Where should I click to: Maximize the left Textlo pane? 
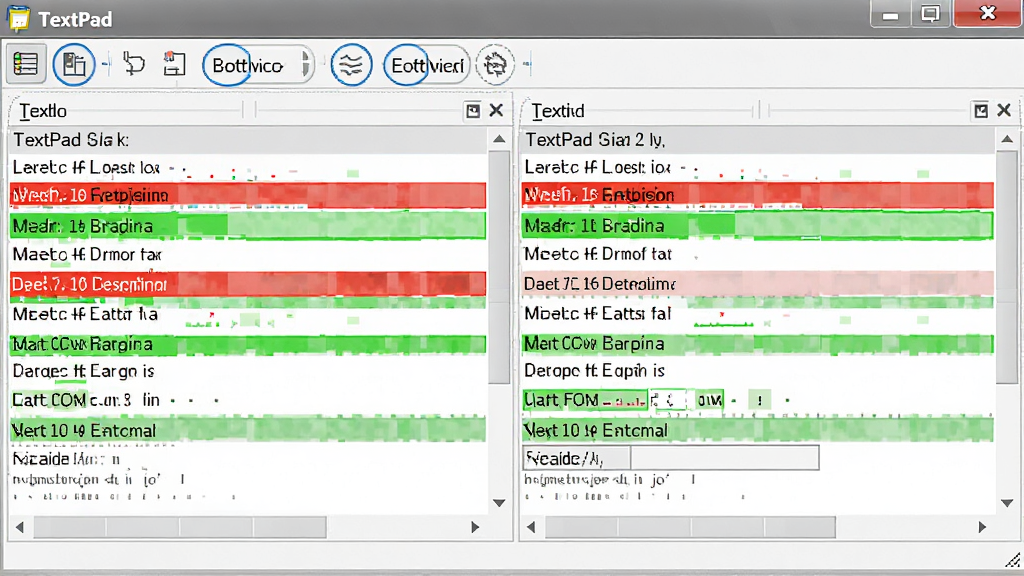(x=473, y=110)
